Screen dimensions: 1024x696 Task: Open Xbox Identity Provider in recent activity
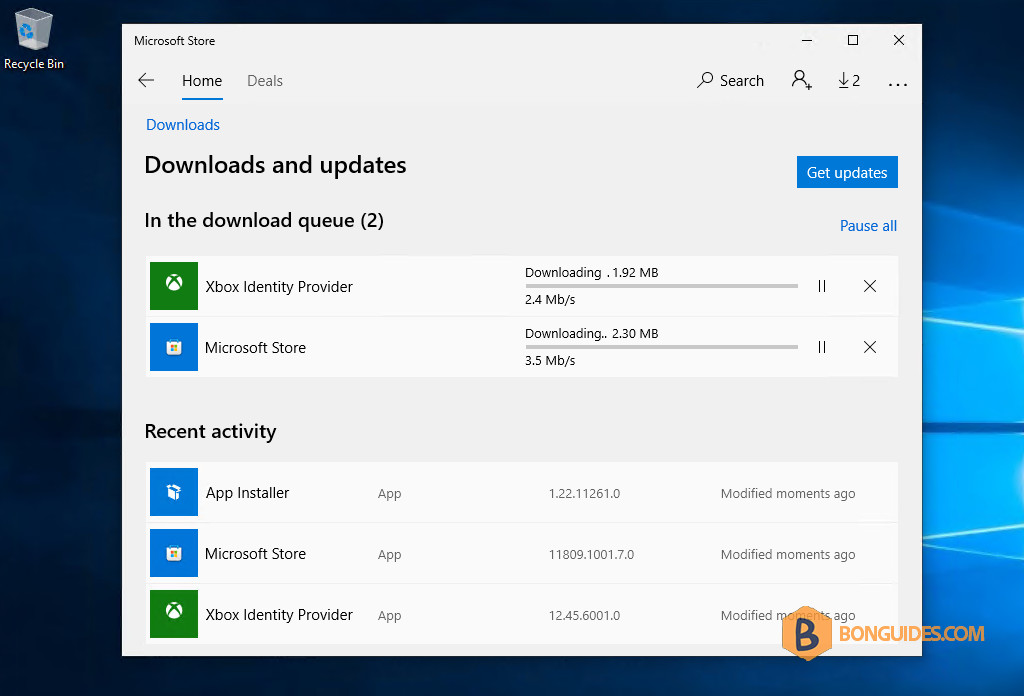click(x=279, y=614)
